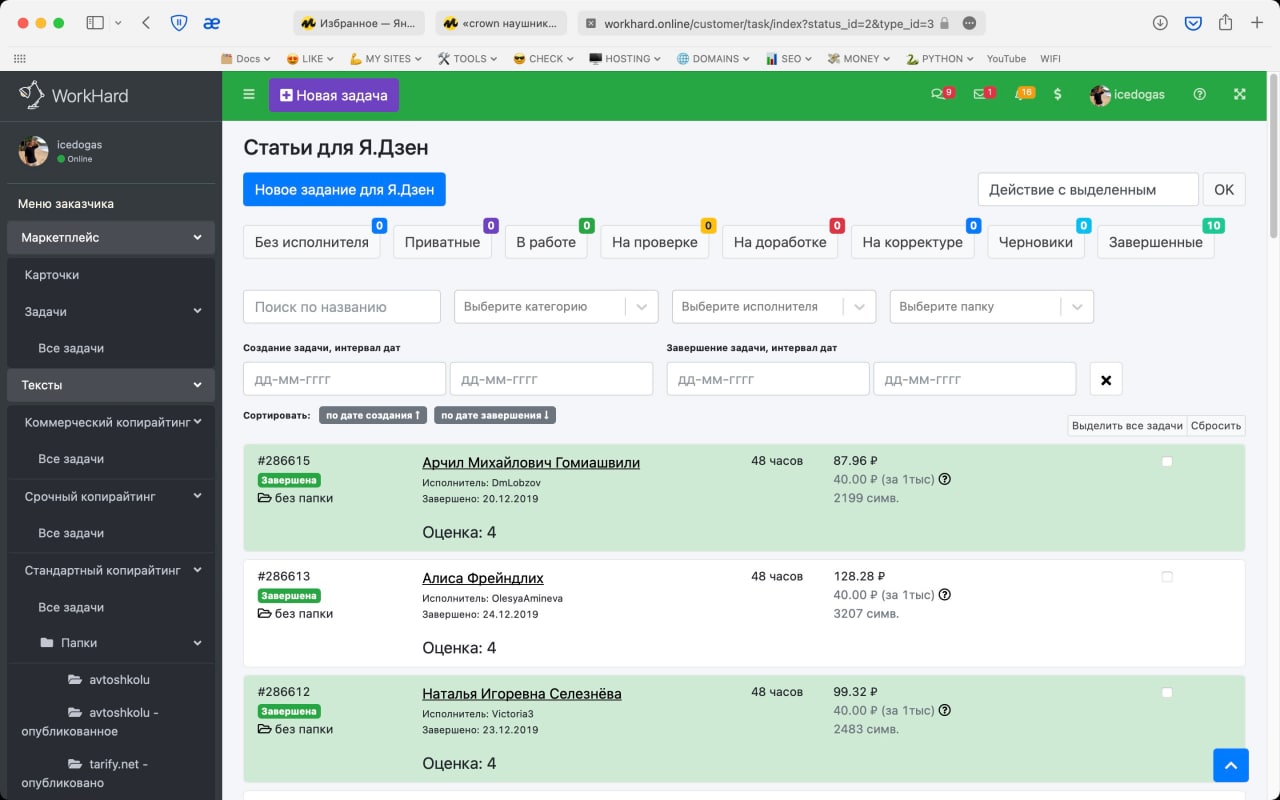Screen dimensions: 1280x800
Task: Click Новая задача button
Action: (x=334, y=95)
